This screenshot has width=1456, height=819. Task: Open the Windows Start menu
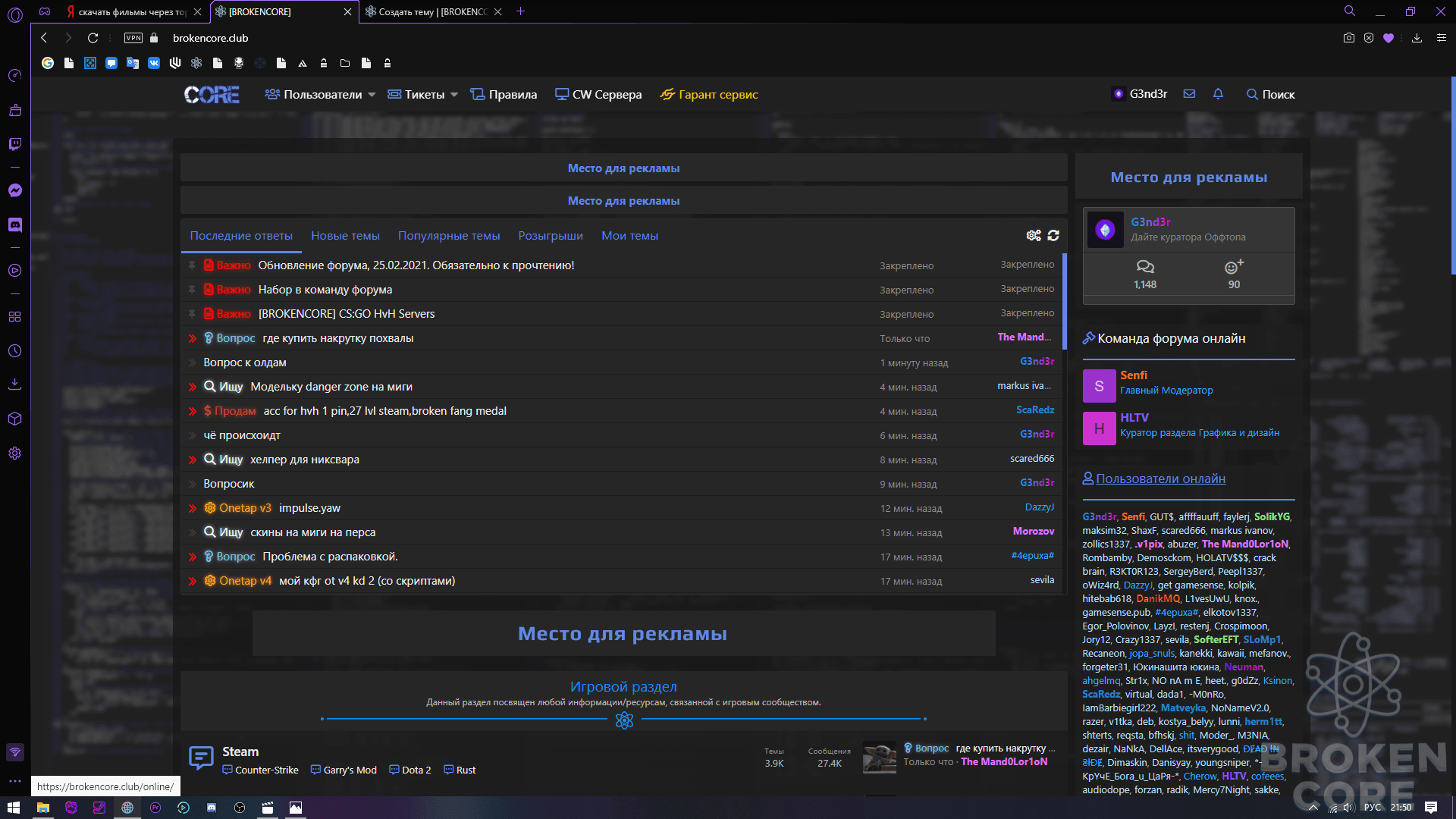(x=13, y=808)
